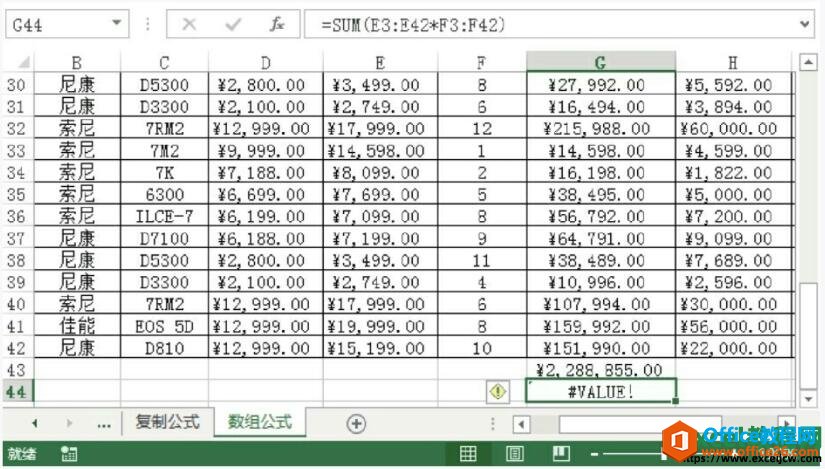The width and height of the screenshot is (825, 469).
Task: Select total cell ¥2,288,855.00
Action: [600, 370]
